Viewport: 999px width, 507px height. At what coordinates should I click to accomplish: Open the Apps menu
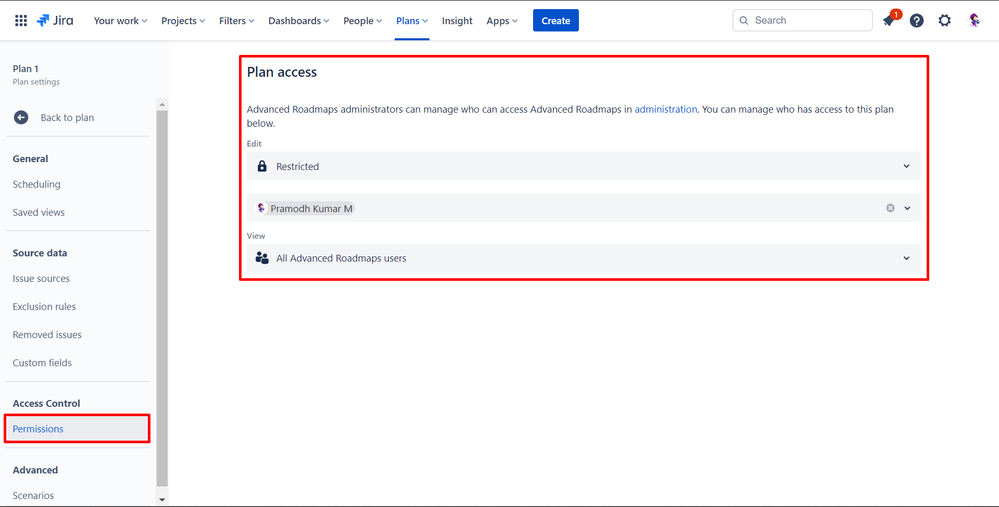(x=502, y=20)
